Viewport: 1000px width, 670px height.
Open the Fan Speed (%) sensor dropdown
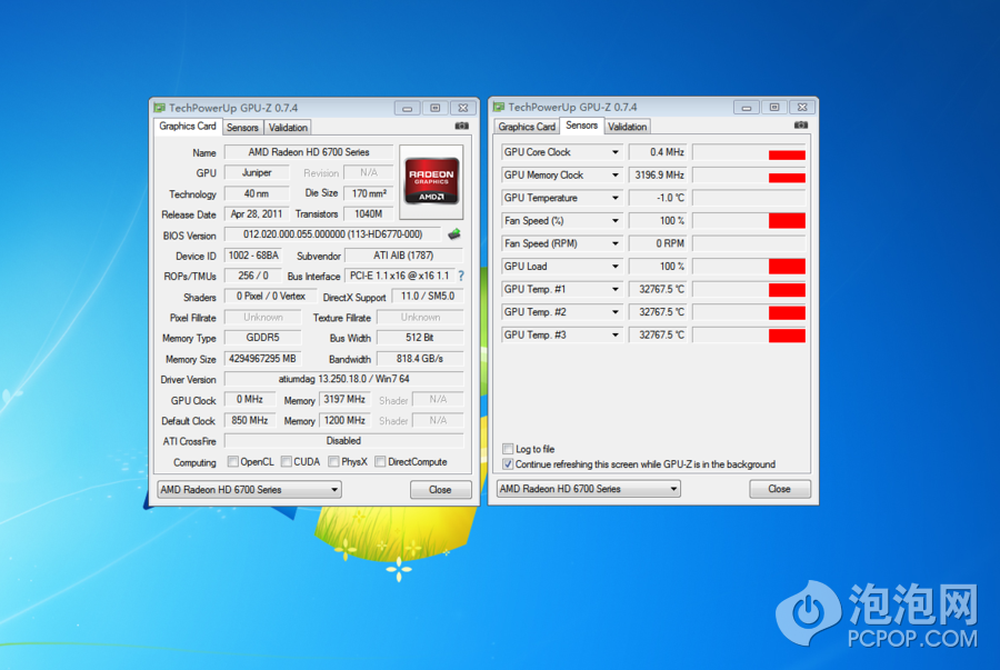(615, 221)
